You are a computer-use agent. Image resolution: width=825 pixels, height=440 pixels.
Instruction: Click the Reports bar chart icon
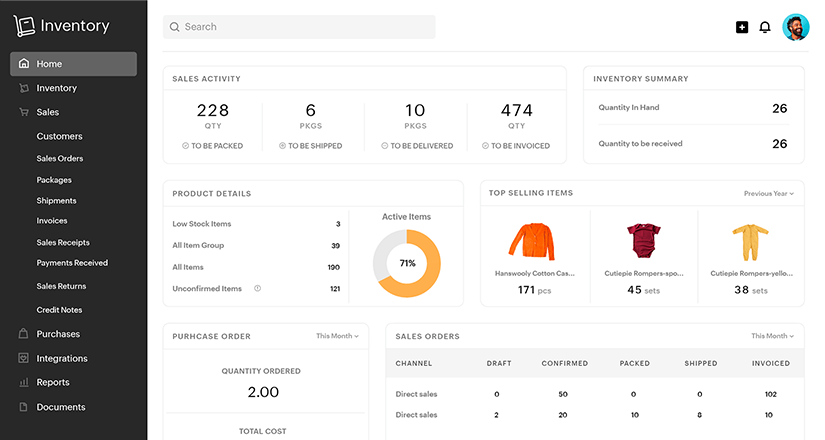pos(24,382)
